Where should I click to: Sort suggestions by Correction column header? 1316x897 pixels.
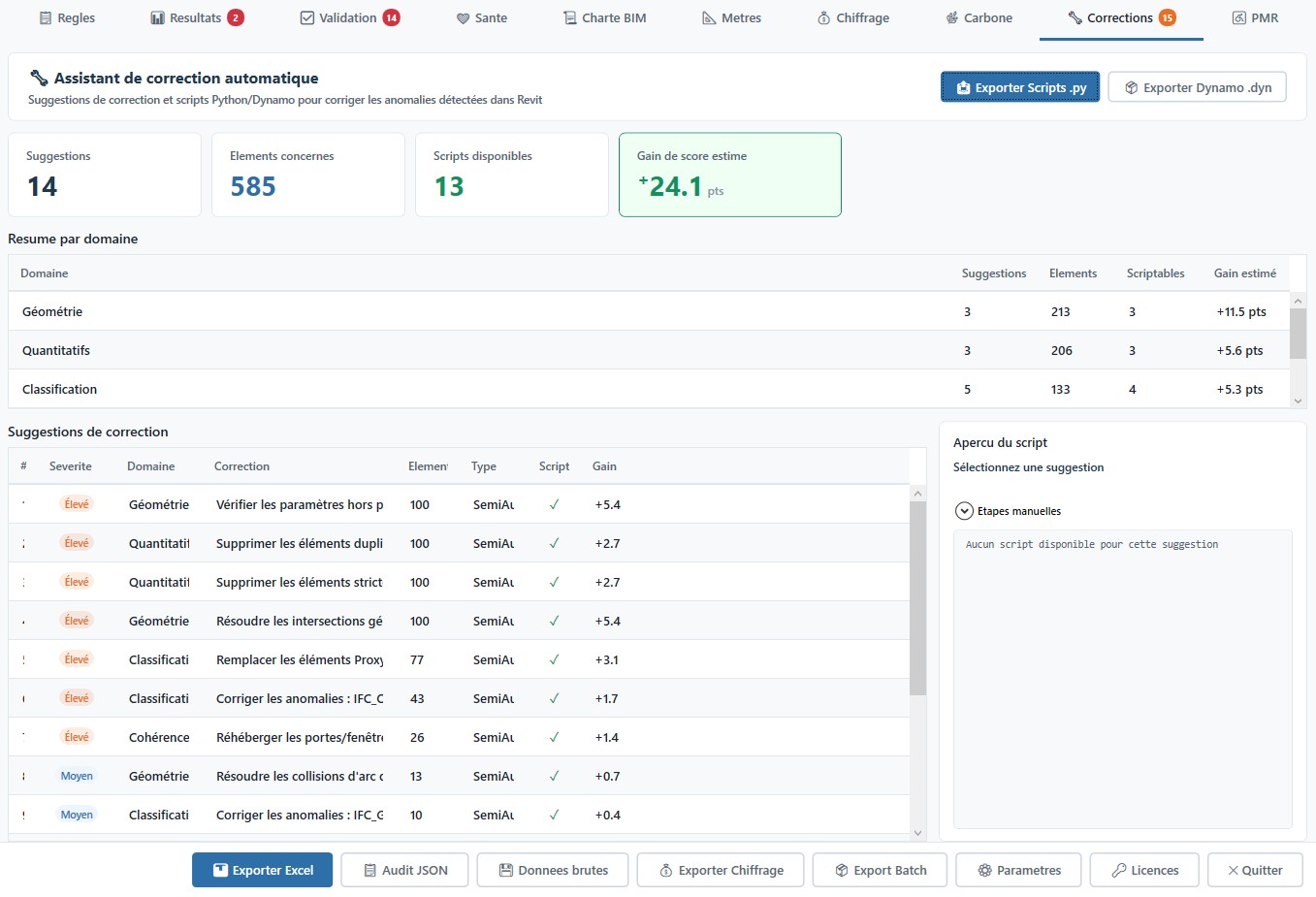coord(241,466)
